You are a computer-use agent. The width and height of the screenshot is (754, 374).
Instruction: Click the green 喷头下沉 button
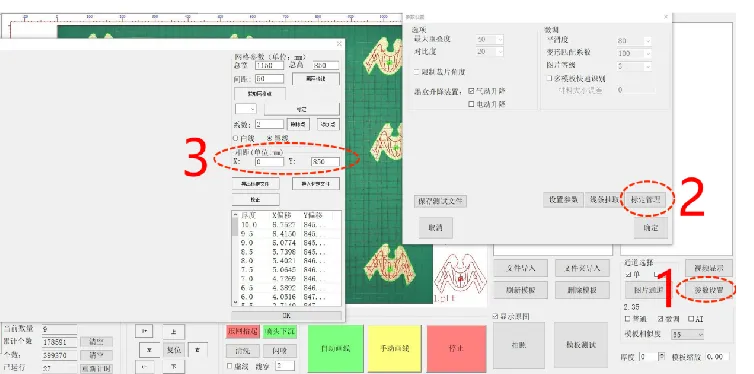coord(280,331)
